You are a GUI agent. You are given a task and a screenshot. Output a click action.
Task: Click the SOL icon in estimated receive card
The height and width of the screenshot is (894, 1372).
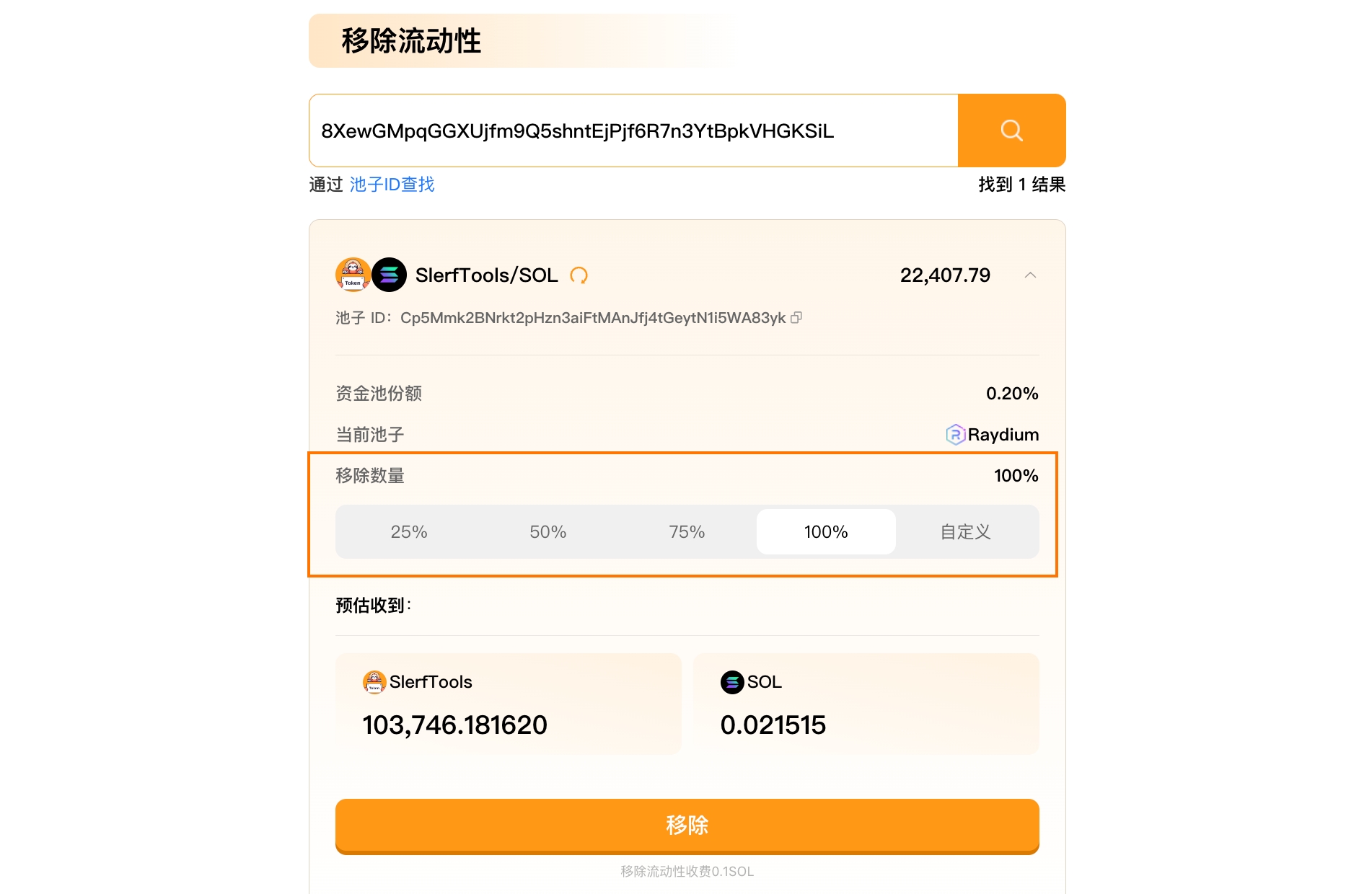(731, 682)
